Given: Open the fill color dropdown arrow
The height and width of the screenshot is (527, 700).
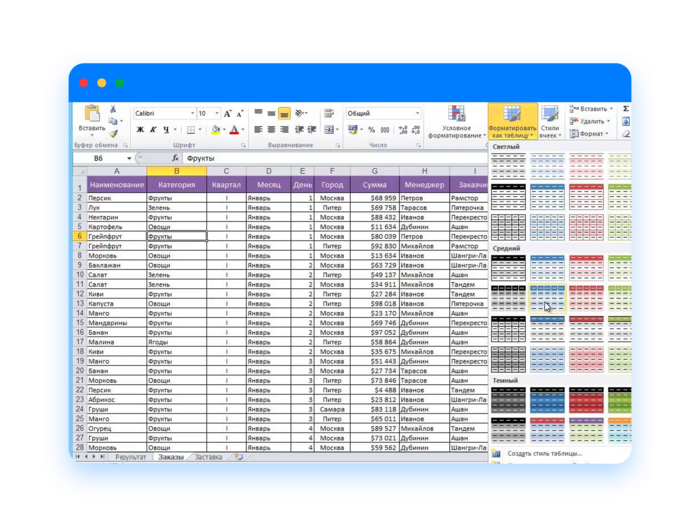Looking at the screenshot, I should [224, 130].
